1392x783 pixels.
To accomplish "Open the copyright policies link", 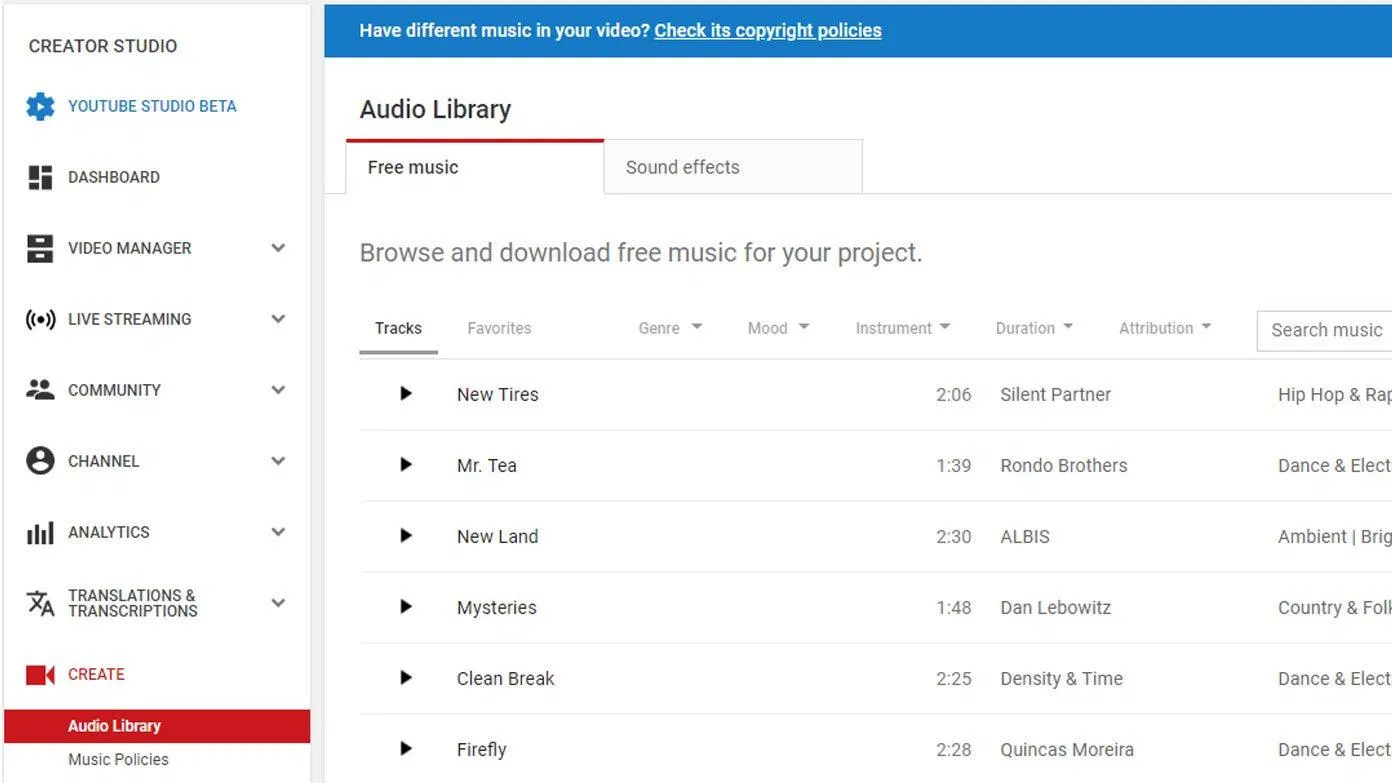I will pos(767,30).
